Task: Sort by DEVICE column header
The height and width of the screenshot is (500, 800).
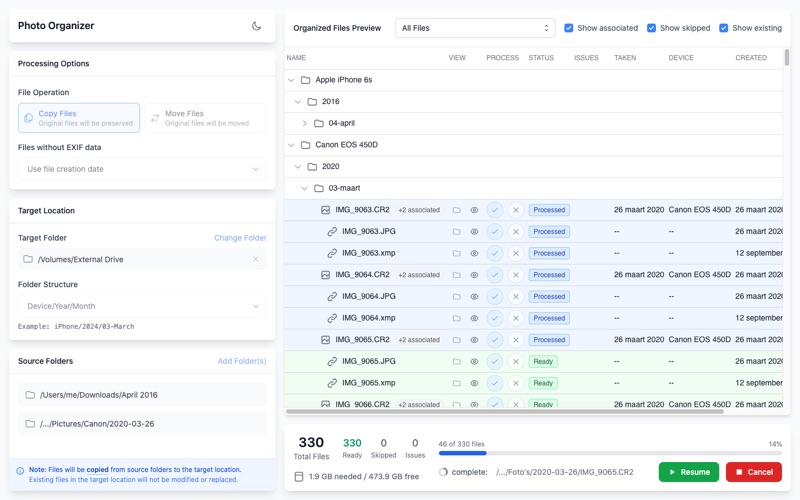Action: point(681,58)
